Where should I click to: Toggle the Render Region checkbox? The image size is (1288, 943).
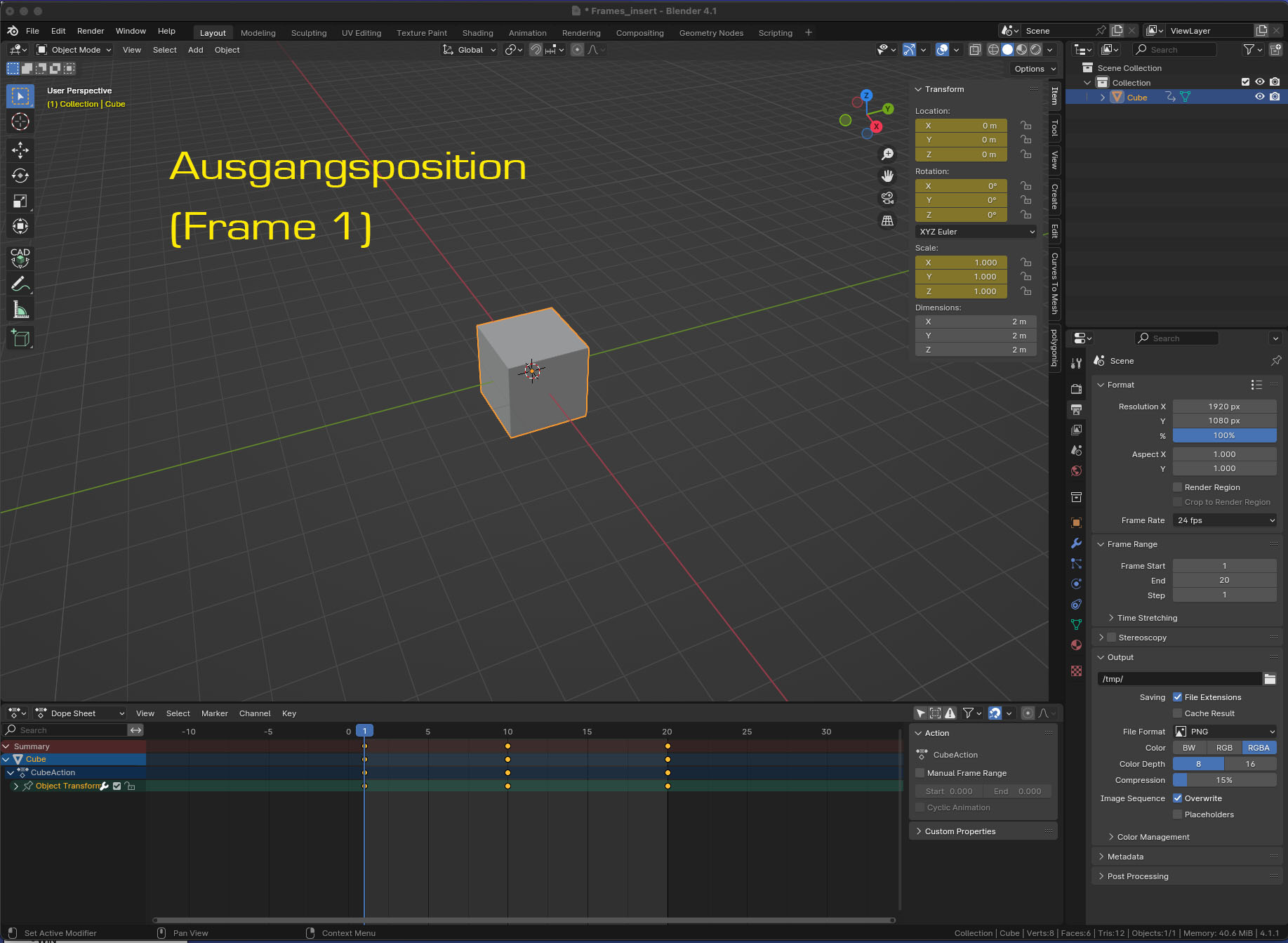pyautogui.click(x=1178, y=487)
